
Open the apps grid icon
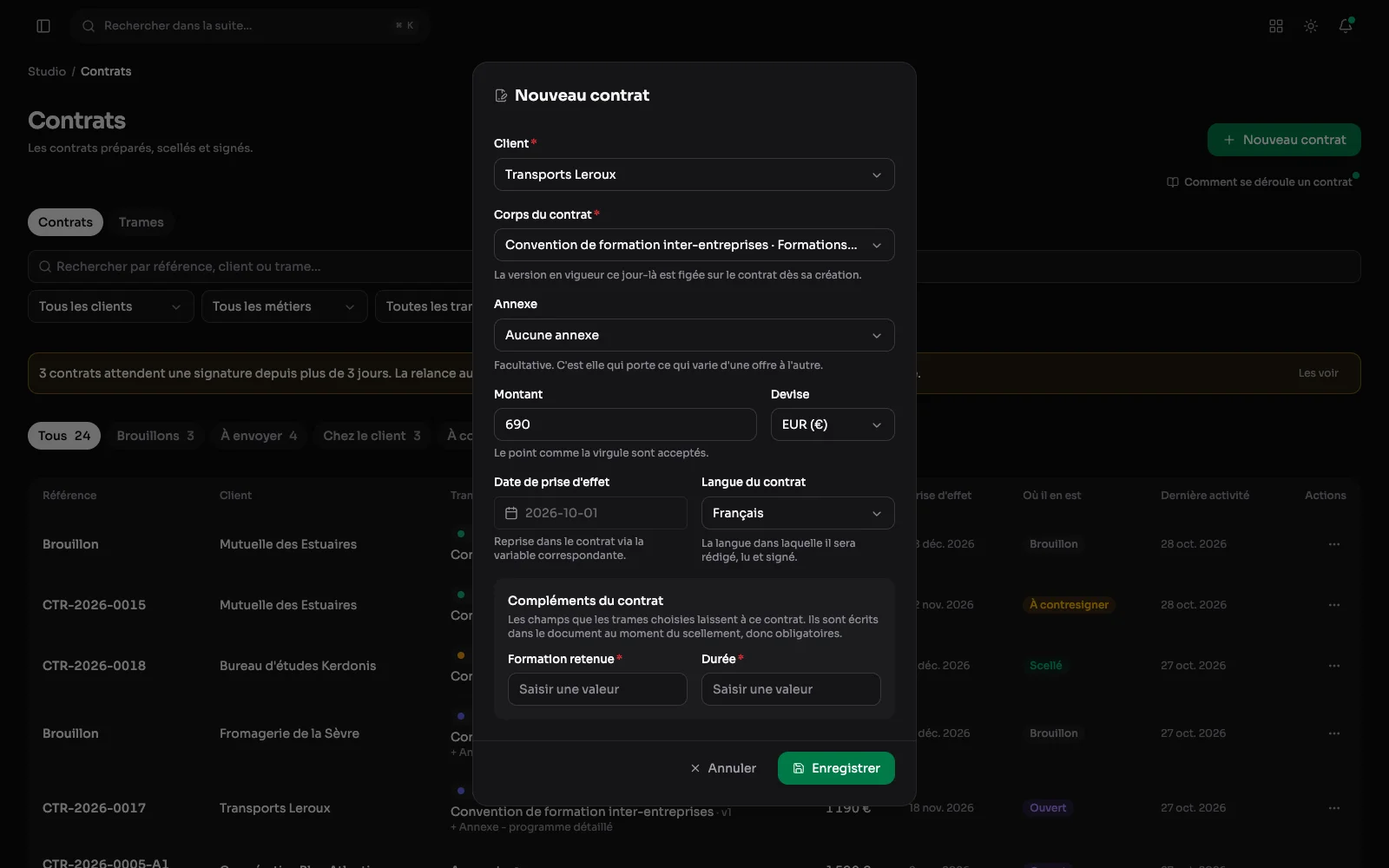(x=1276, y=26)
